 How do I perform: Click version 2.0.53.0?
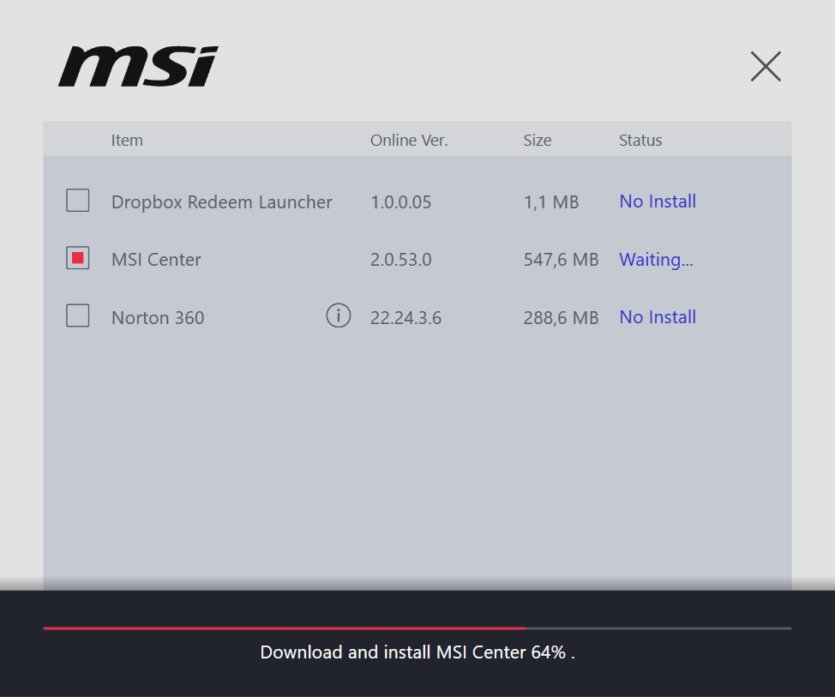(x=400, y=260)
